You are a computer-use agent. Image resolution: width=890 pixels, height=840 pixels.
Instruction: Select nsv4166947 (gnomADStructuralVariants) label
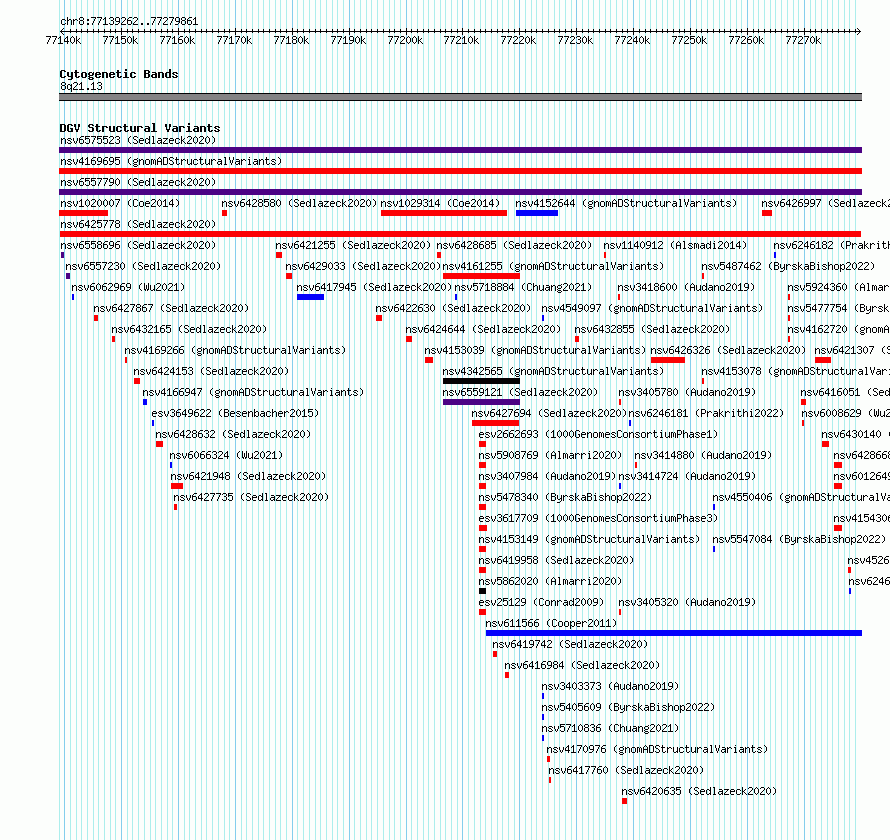[x=253, y=392]
